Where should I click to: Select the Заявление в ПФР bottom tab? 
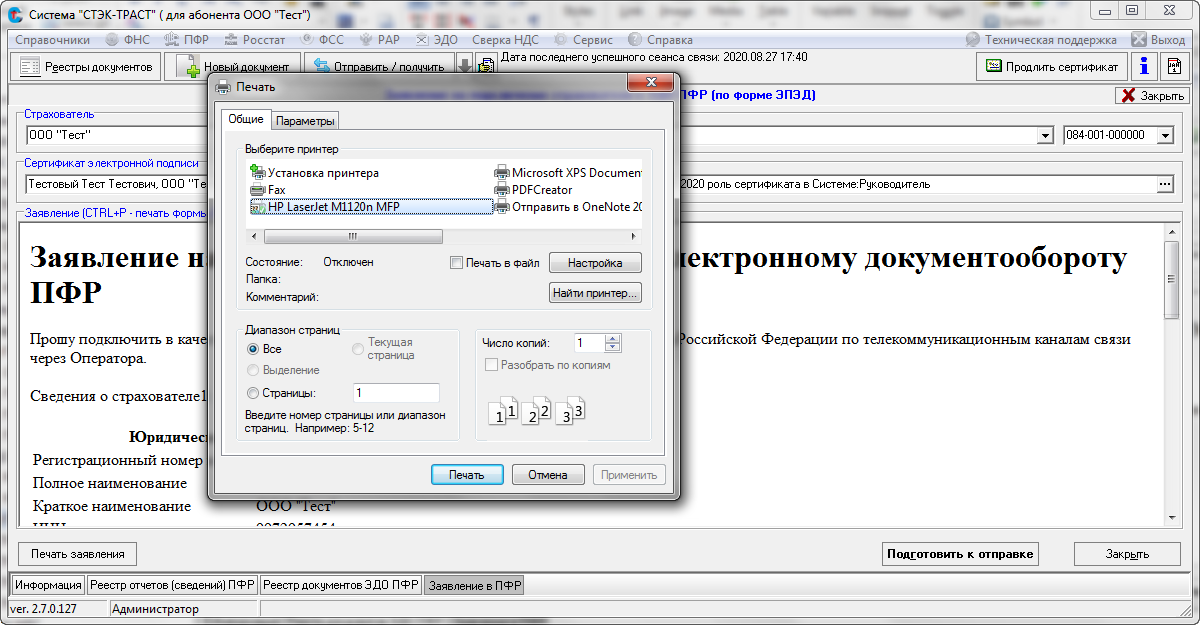pyautogui.click(x=475, y=585)
